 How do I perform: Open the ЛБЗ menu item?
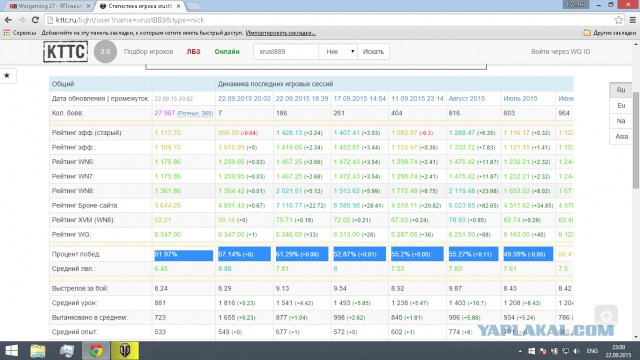tap(193, 52)
